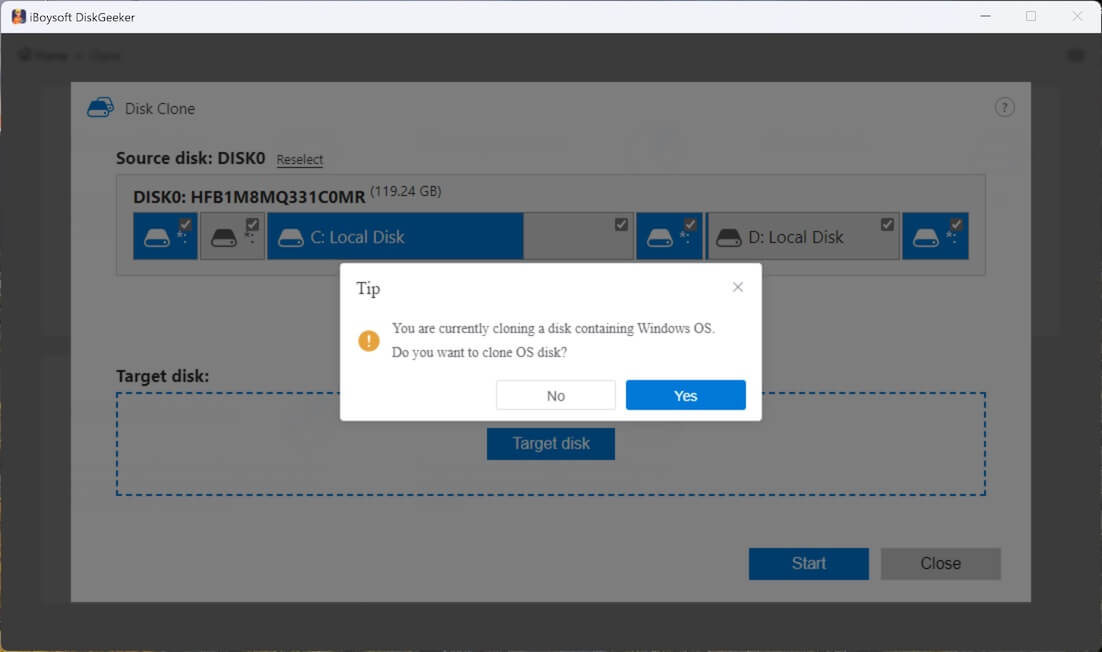Click the Reselect source disk link
Viewport: 1102px width, 652px height.
[299, 159]
